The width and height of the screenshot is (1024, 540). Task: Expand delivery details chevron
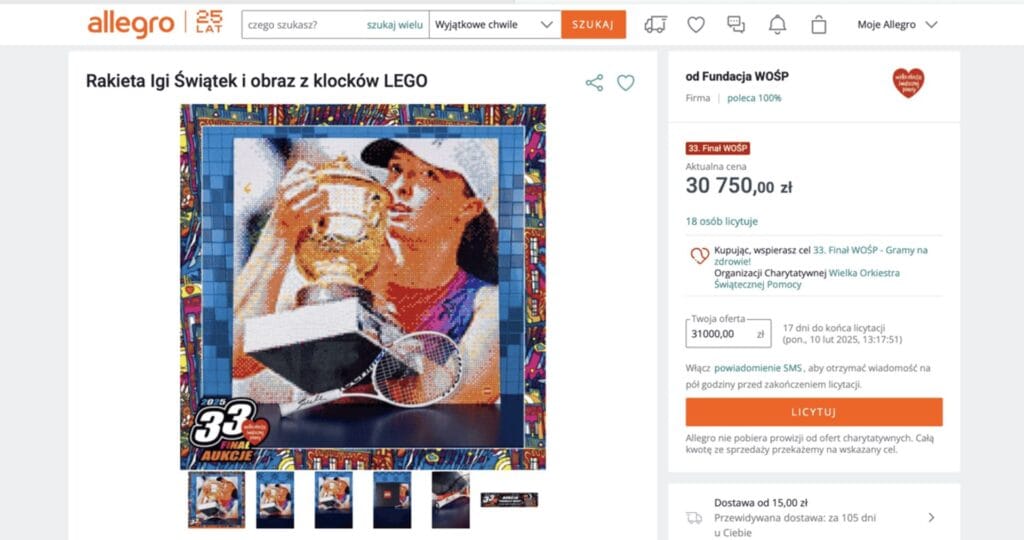[x=931, y=518]
